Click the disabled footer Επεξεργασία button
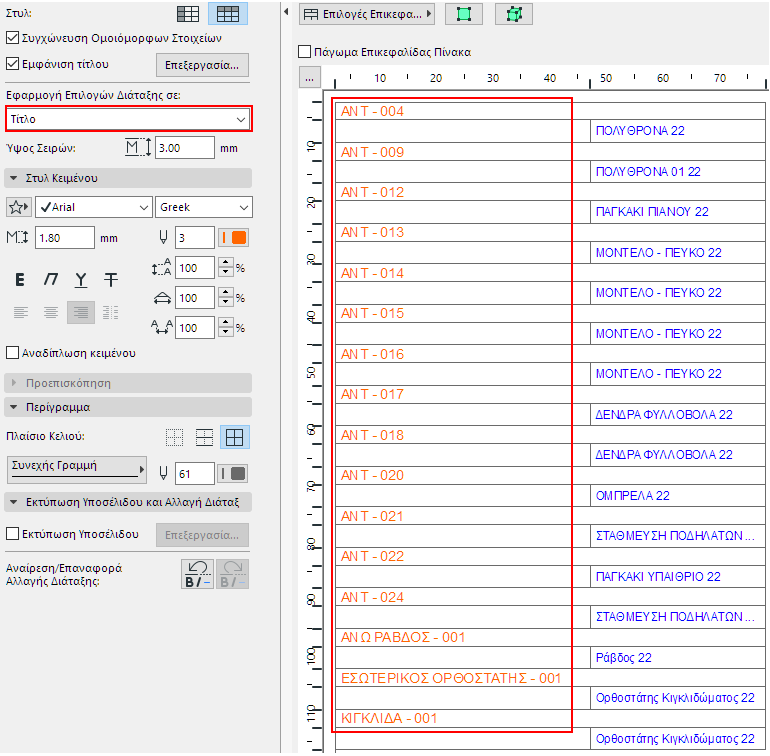Viewport: 770px width, 756px height. (202, 535)
